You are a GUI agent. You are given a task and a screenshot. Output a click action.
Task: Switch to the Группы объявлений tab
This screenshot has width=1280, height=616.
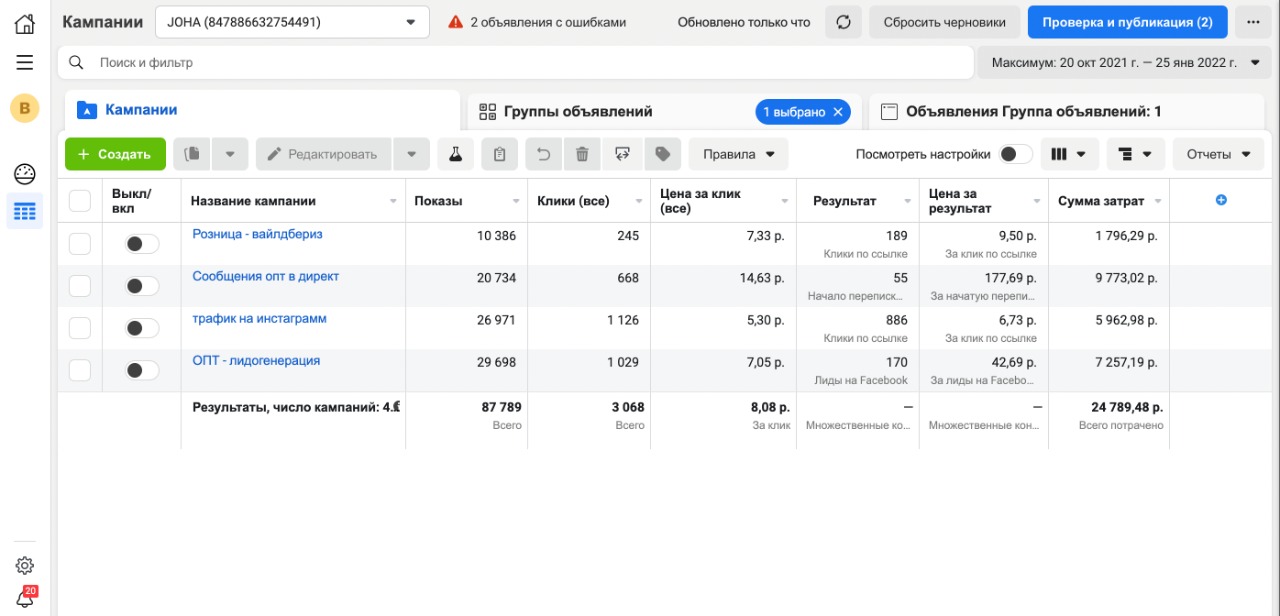click(x=578, y=112)
